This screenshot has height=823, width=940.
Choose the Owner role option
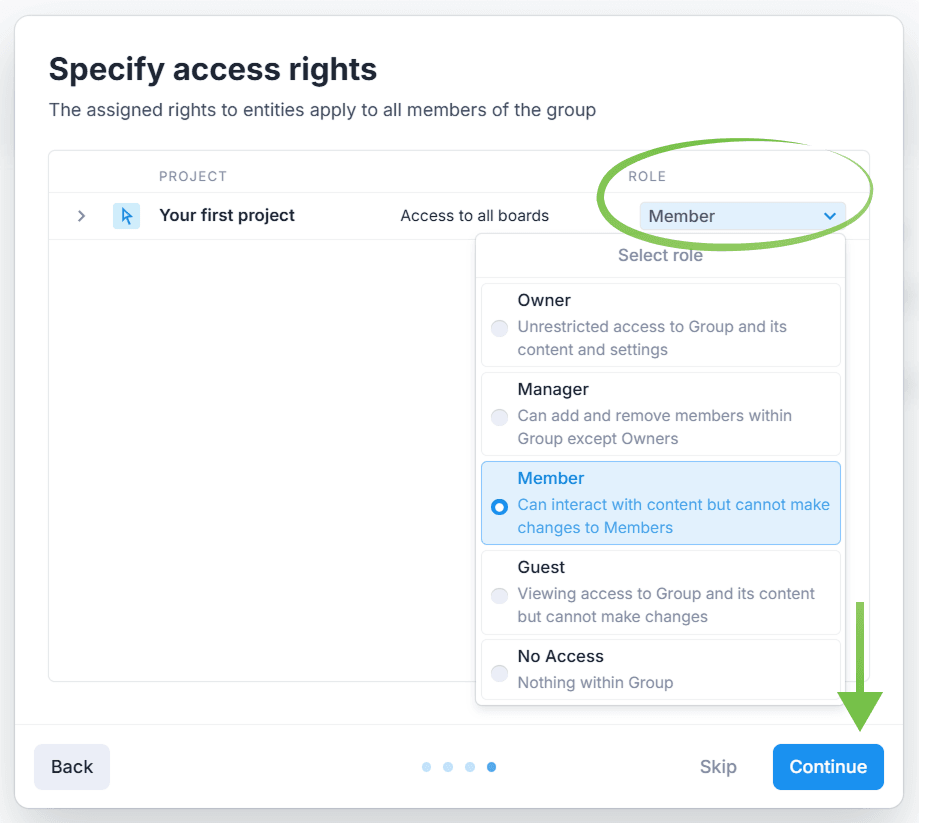pyautogui.click(x=660, y=325)
